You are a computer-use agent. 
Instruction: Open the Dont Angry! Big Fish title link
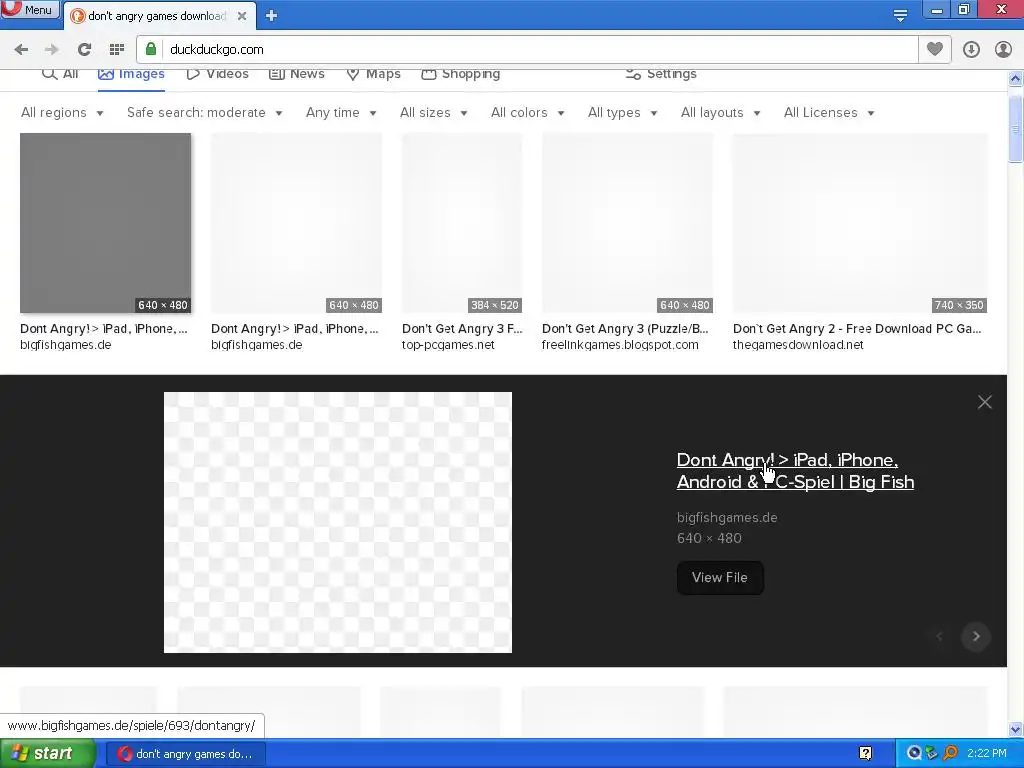click(x=795, y=471)
